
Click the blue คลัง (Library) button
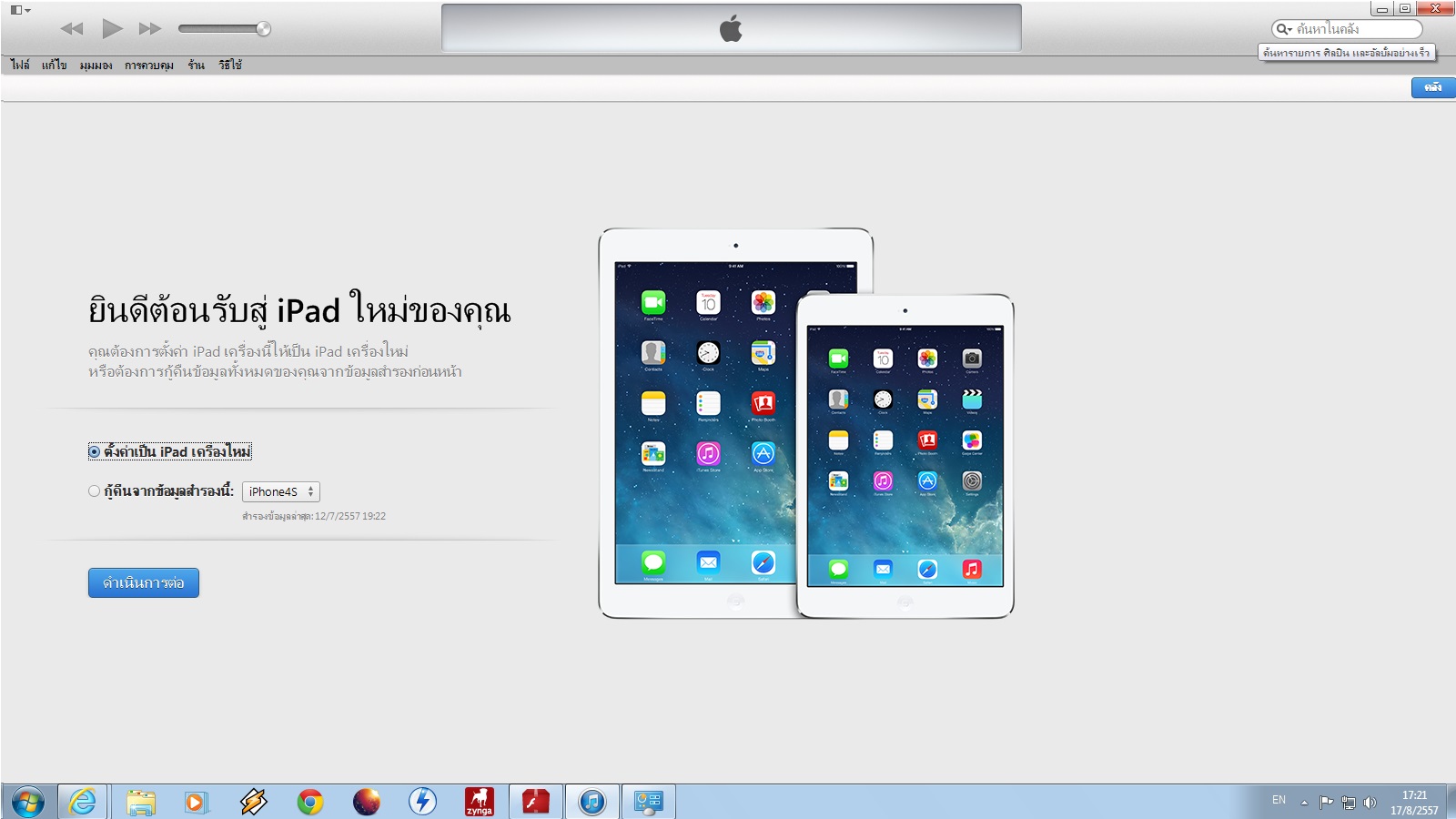tap(1433, 87)
